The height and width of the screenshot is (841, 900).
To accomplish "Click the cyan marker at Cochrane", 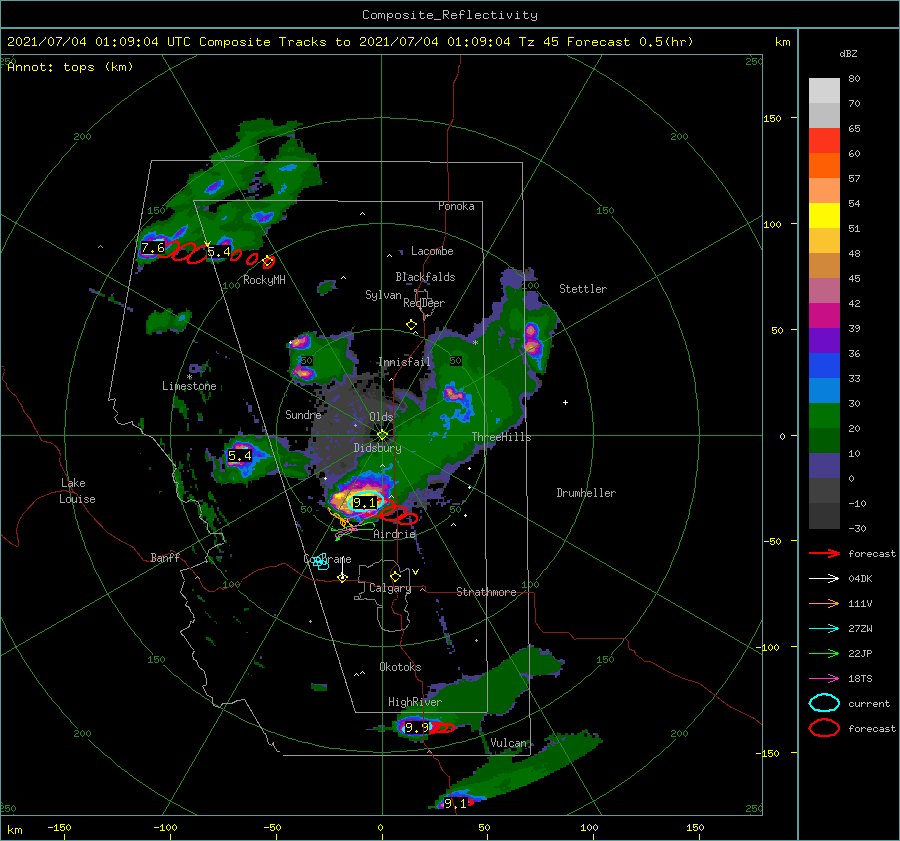I will click(x=320, y=562).
